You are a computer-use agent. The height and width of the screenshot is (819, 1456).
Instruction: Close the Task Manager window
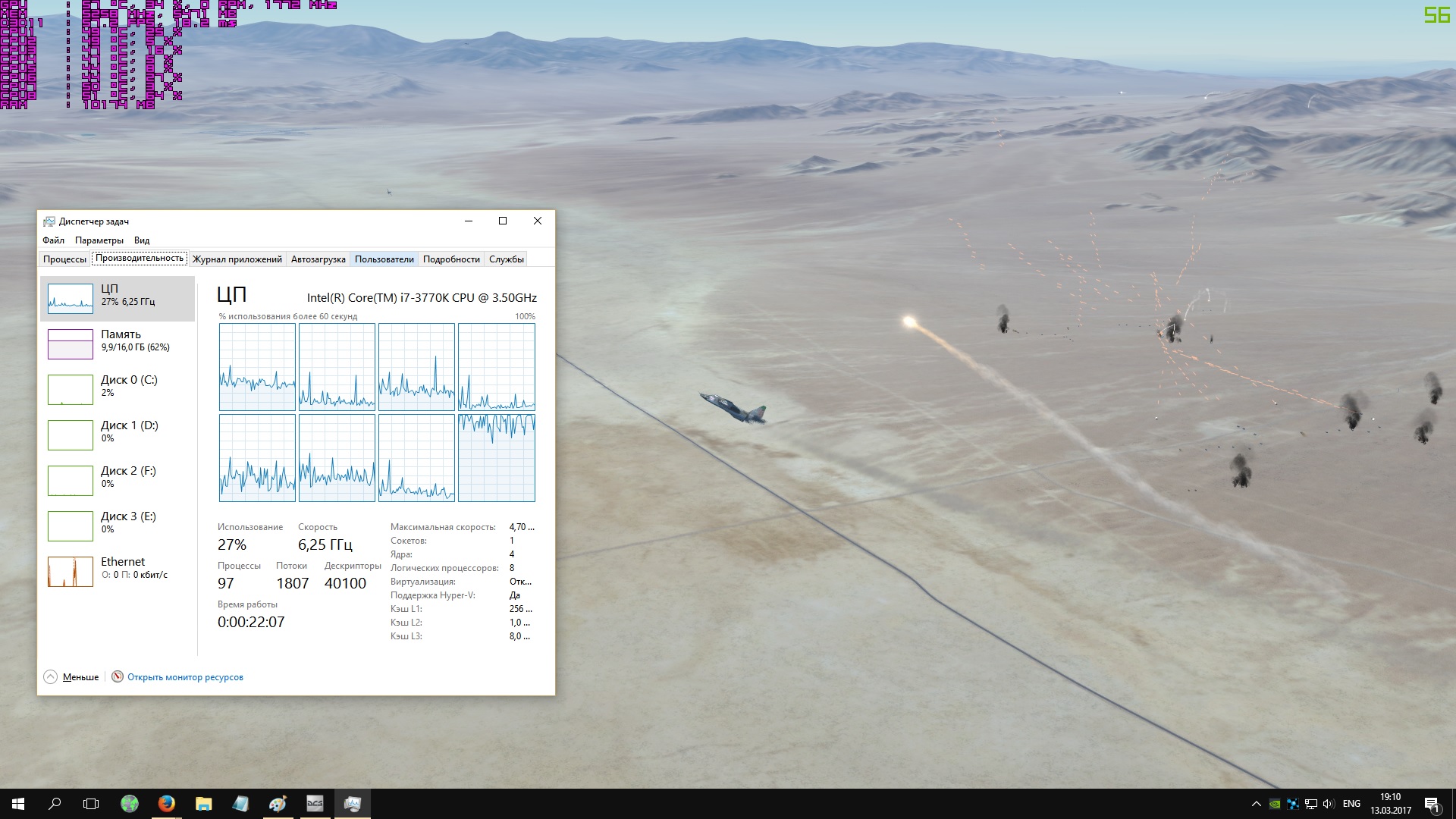pos(538,221)
